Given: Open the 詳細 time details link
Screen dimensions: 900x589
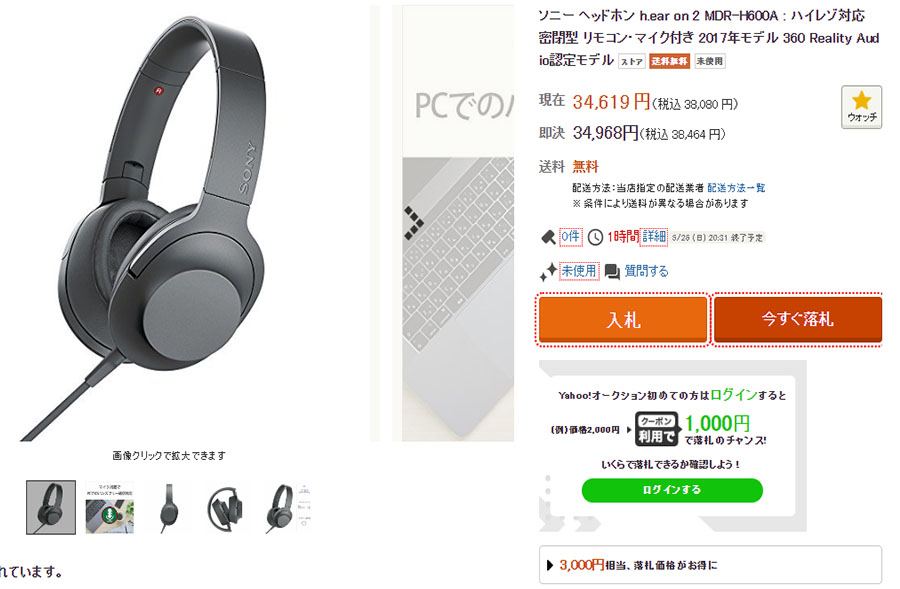Looking at the screenshot, I should (x=654, y=236).
